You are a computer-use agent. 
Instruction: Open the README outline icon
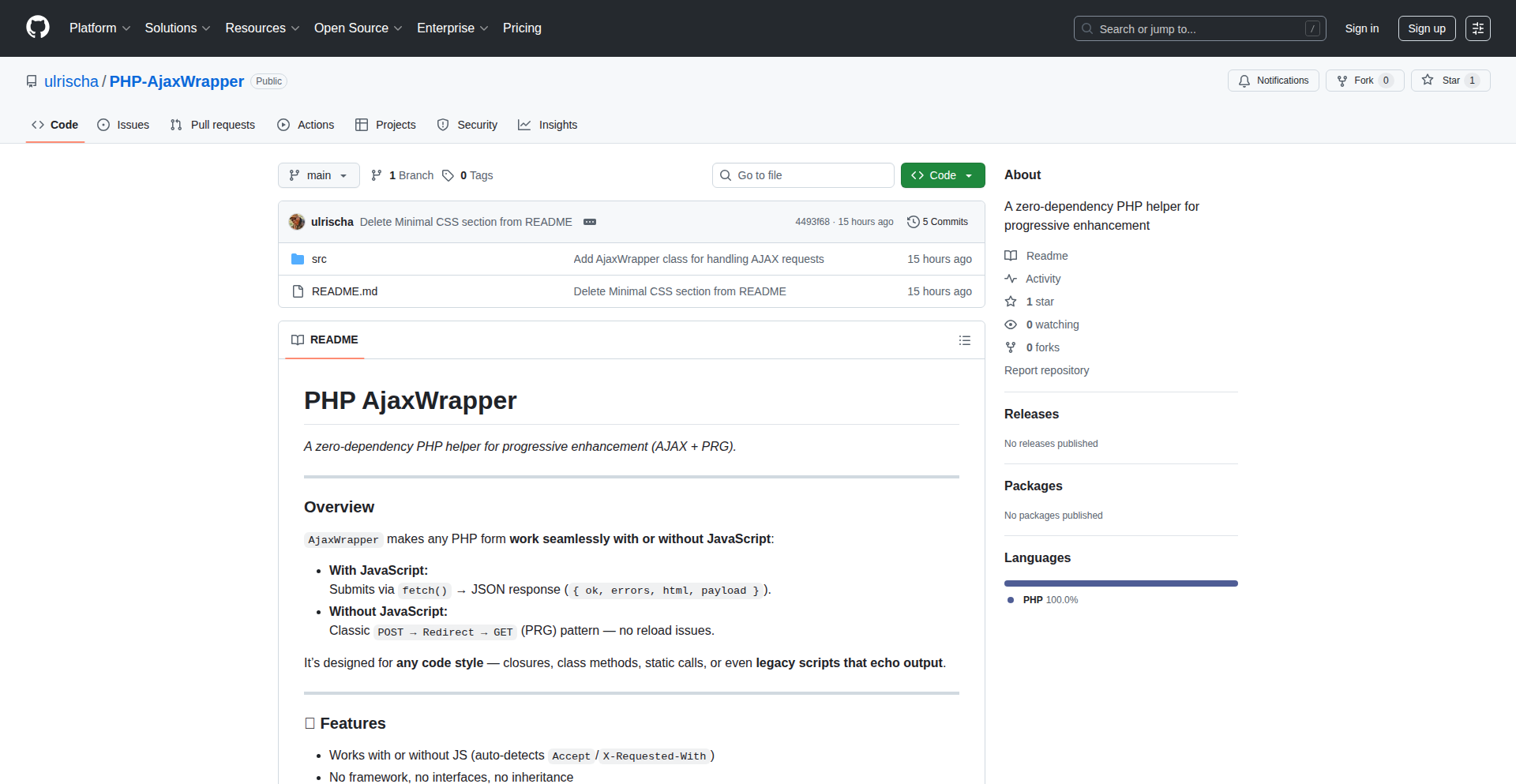tap(964, 340)
